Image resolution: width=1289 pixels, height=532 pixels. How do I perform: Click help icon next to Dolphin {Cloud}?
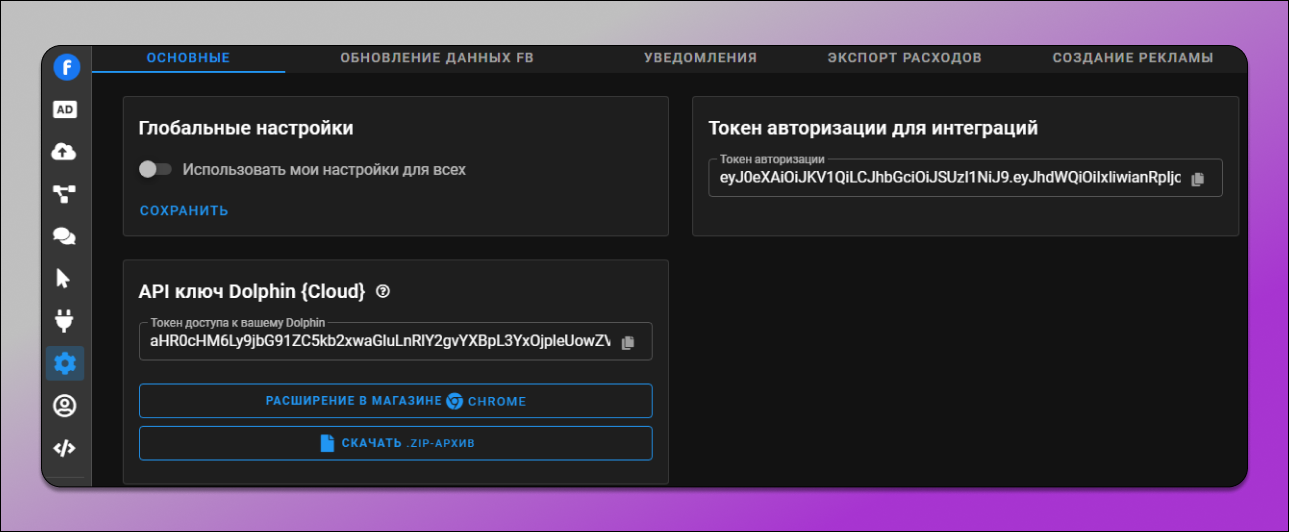[x=382, y=292]
